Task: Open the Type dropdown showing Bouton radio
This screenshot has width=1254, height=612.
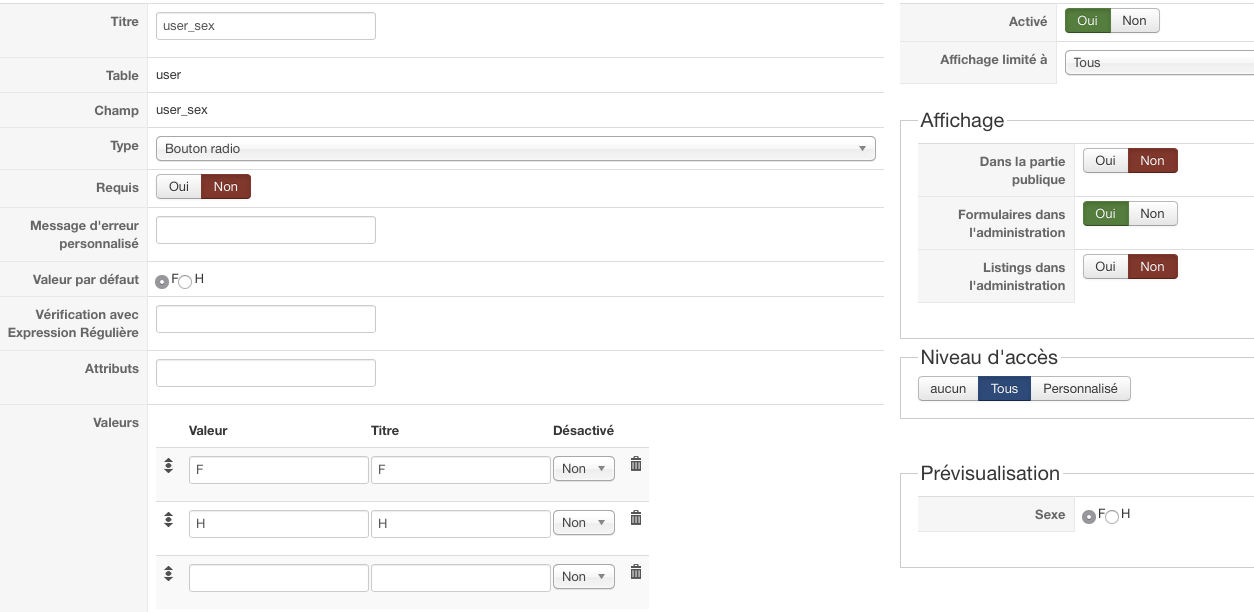Action: pos(515,149)
